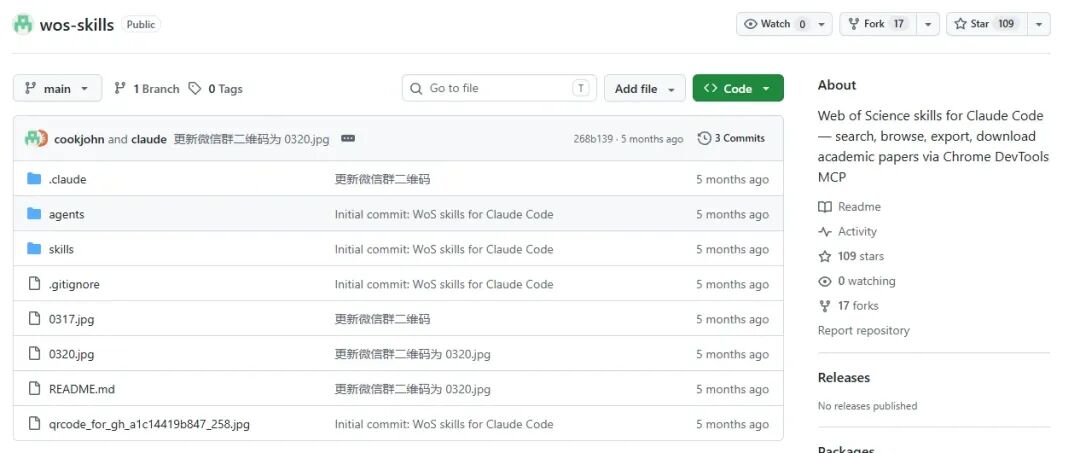Image resolution: width=1080 pixels, height=453 pixels.
Task: Open the green Code dropdown button
Action: tap(738, 88)
